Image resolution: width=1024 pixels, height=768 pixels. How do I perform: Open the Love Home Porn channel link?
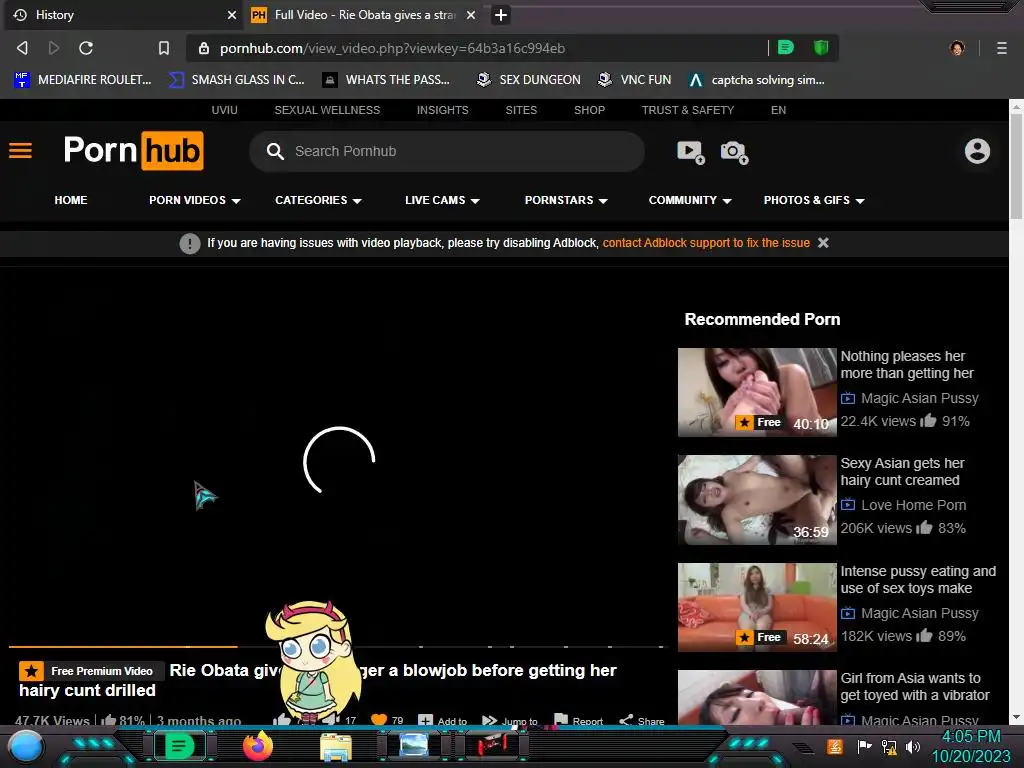(914, 505)
